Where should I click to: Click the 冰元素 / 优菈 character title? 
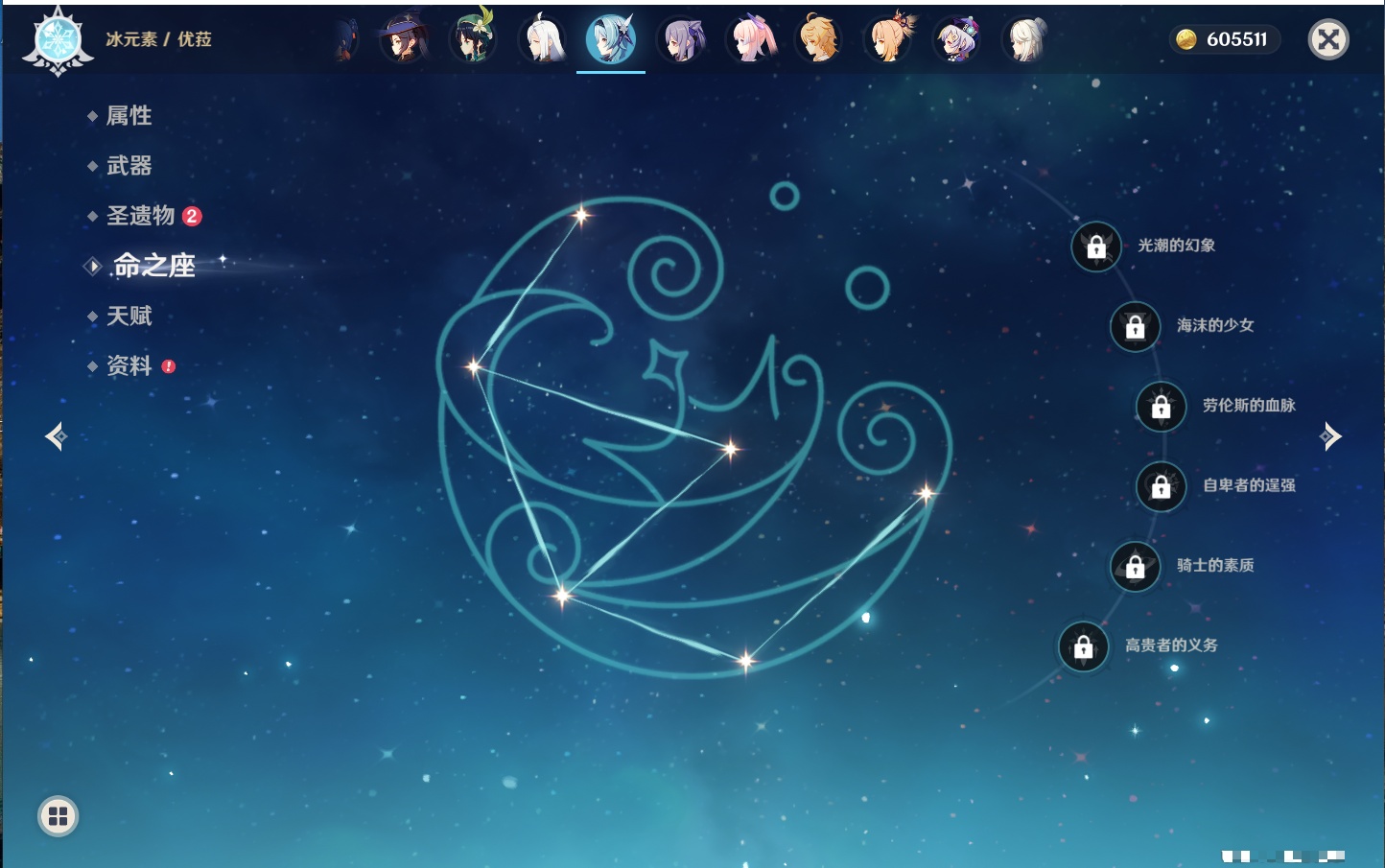(158, 39)
